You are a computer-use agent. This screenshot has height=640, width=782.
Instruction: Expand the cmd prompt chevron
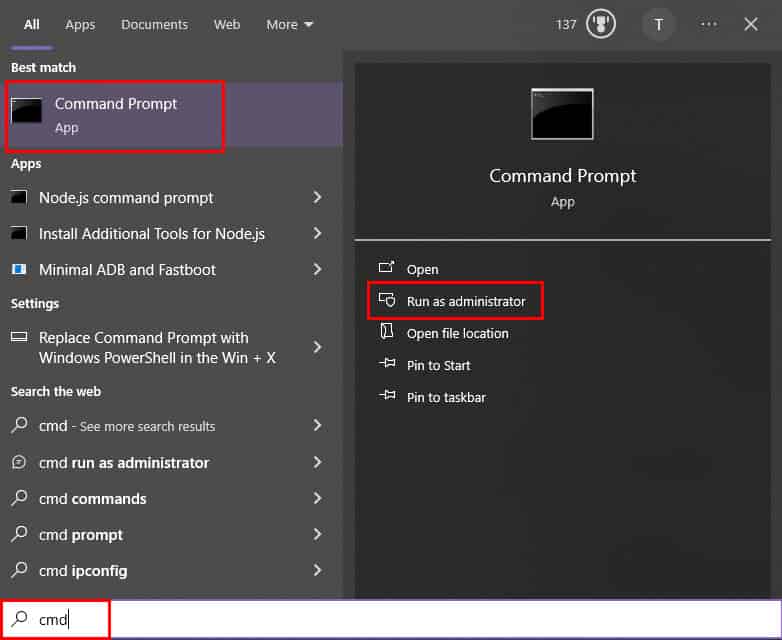[x=317, y=534]
